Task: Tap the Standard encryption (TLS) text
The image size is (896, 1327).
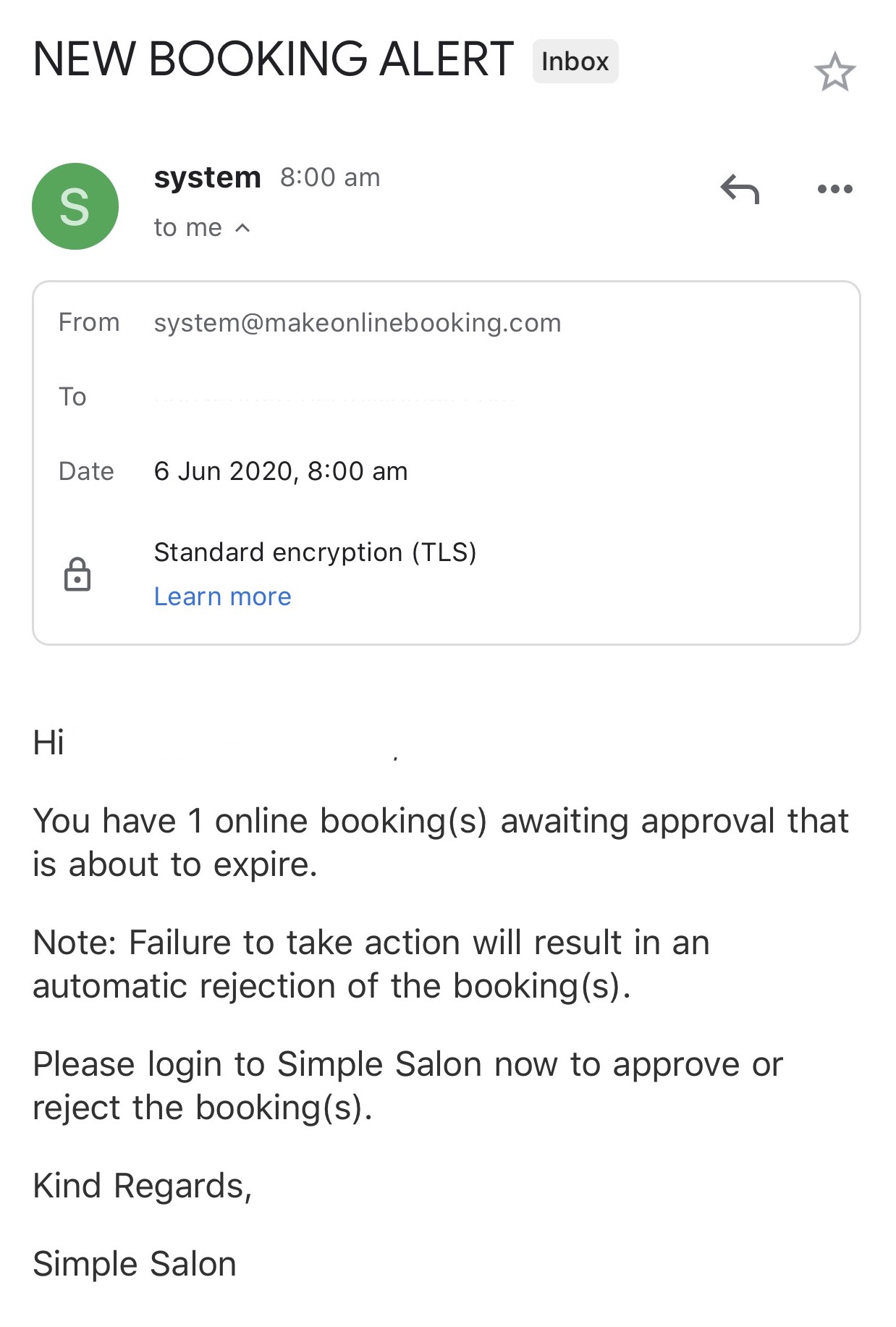Action: 316,552
